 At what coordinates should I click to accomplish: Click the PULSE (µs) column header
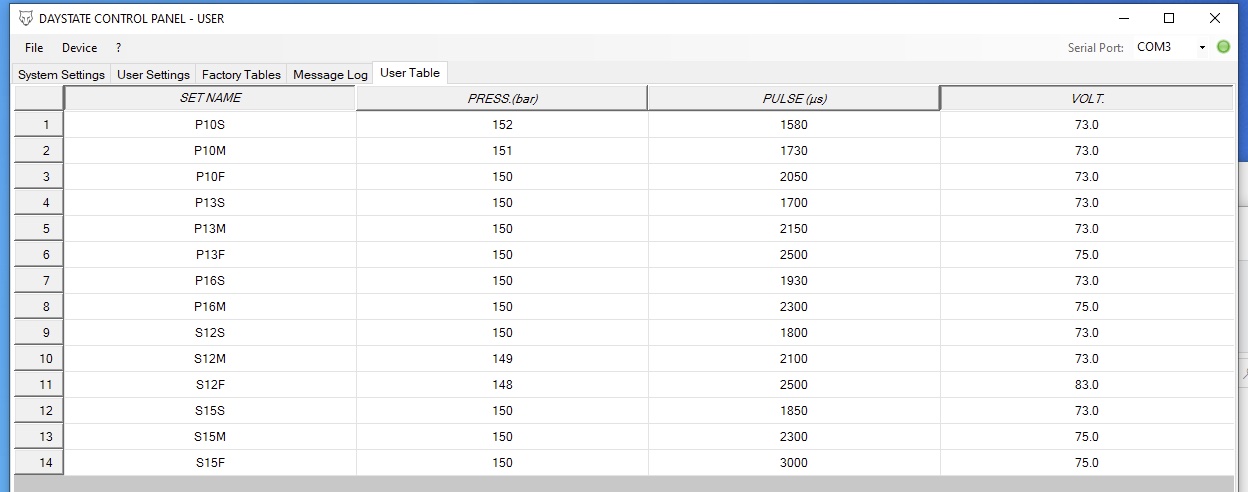click(794, 98)
